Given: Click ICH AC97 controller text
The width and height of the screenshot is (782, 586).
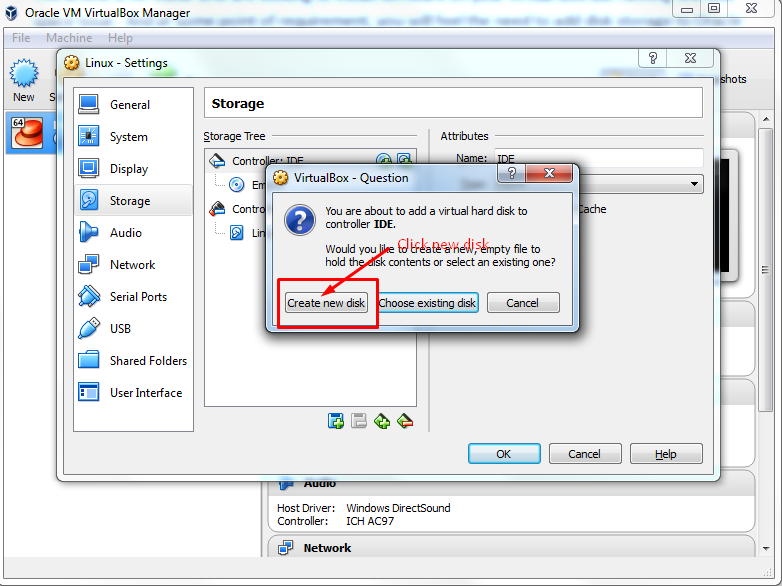Looking at the screenshot, I should pyautogui.click(x=370, y=521).
